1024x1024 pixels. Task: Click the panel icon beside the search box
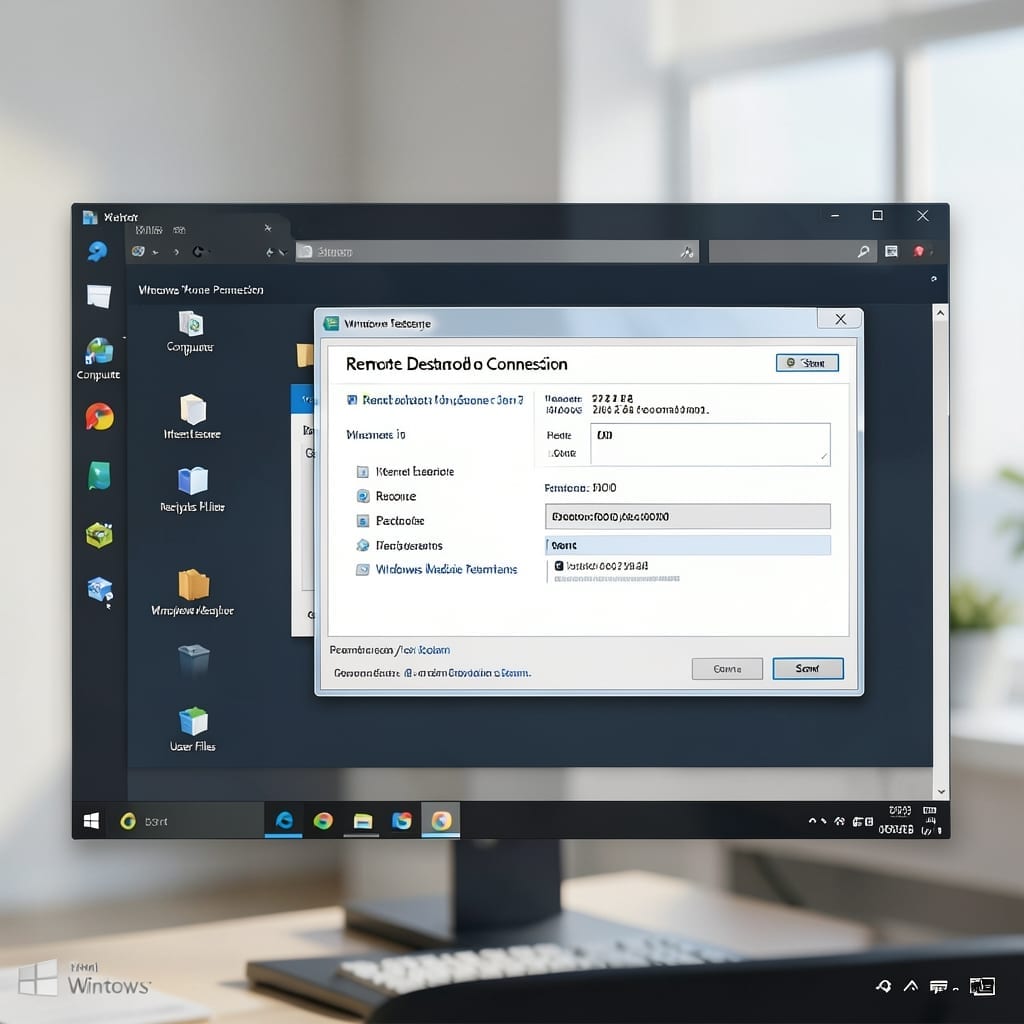[891, 251]
